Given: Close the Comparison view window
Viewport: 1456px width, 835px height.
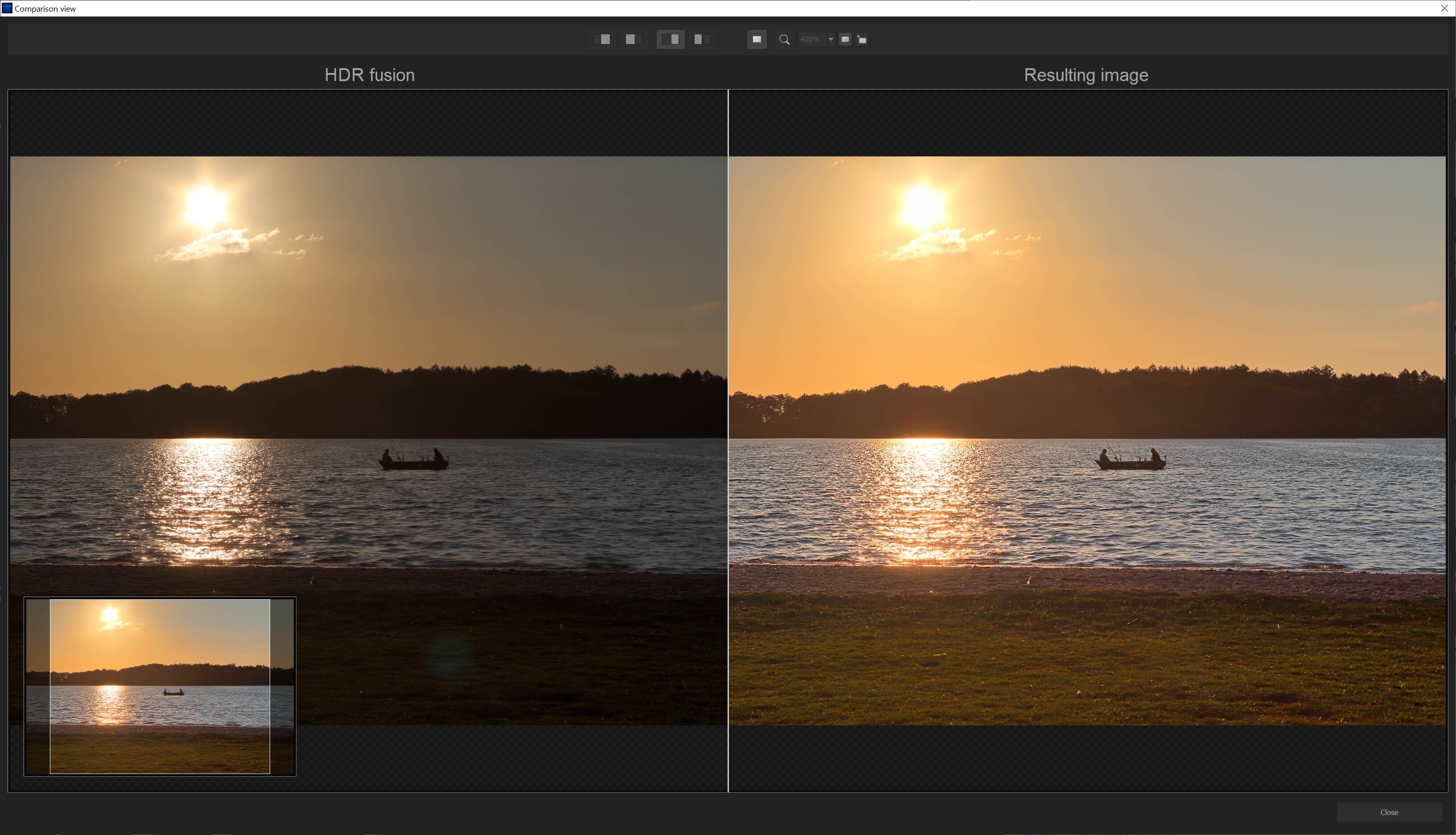Looking at the screenshot, I should (1444, 8).
